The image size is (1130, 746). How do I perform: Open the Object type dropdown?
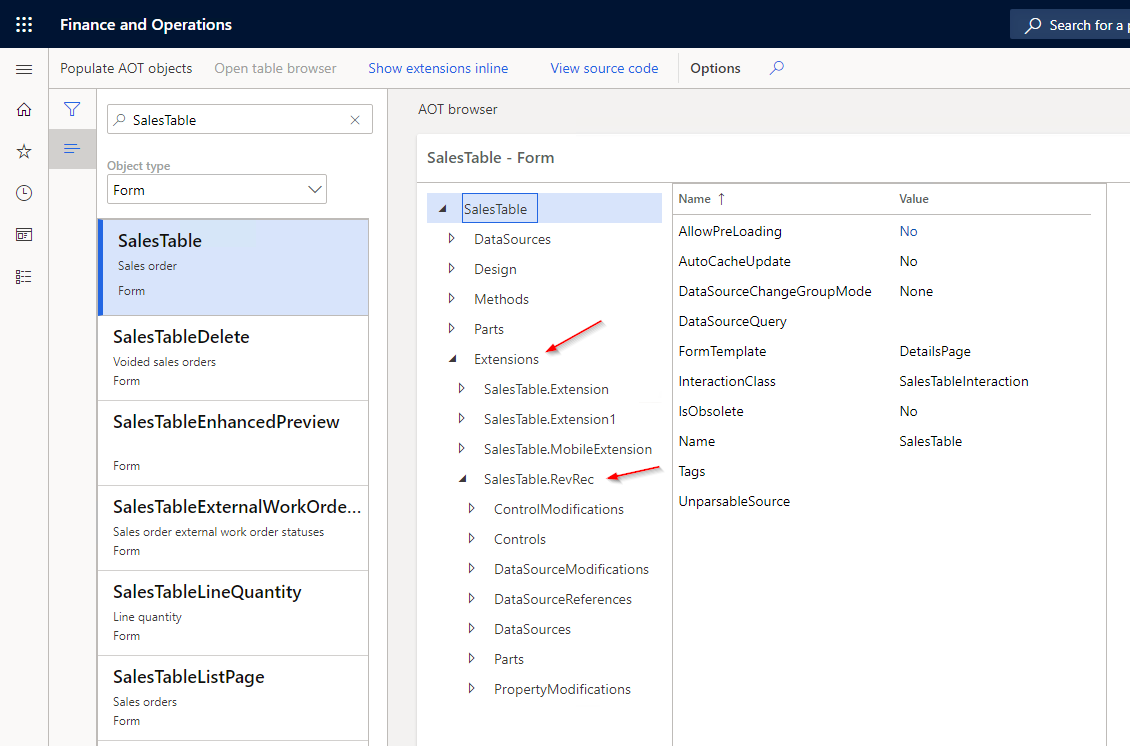coord(316,189)
